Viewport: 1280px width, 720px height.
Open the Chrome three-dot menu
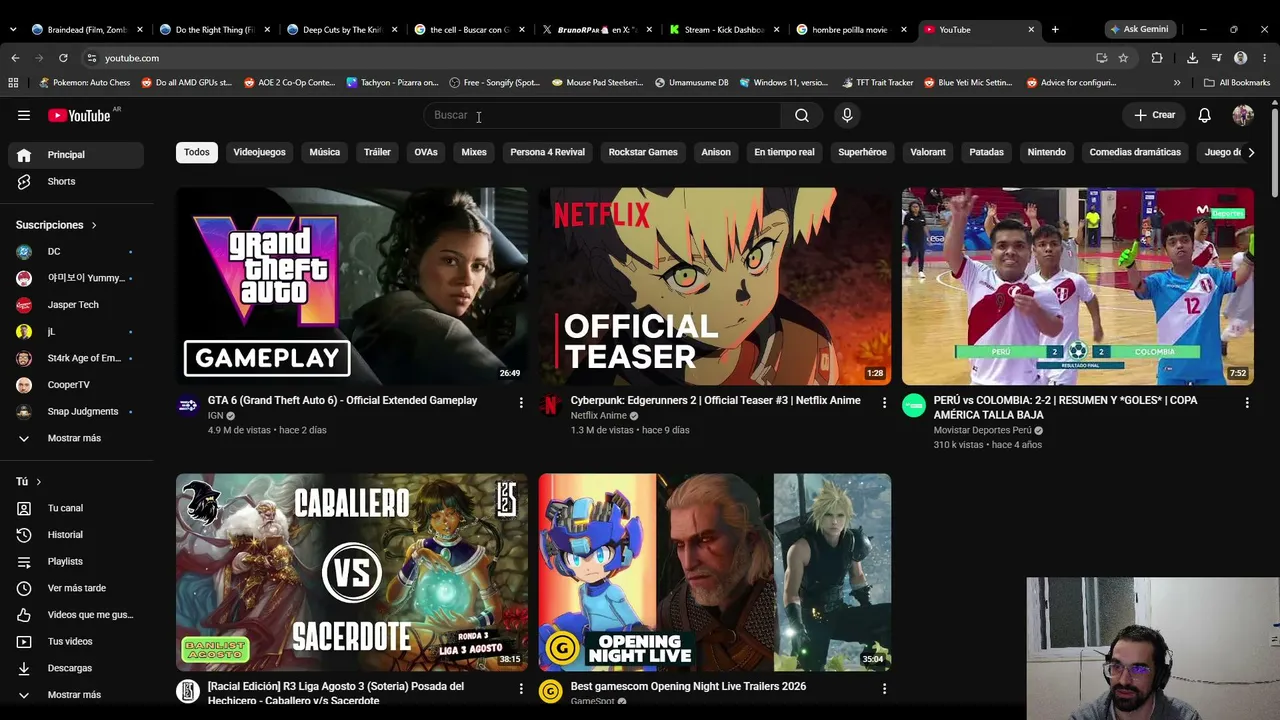pos(1265,58)
